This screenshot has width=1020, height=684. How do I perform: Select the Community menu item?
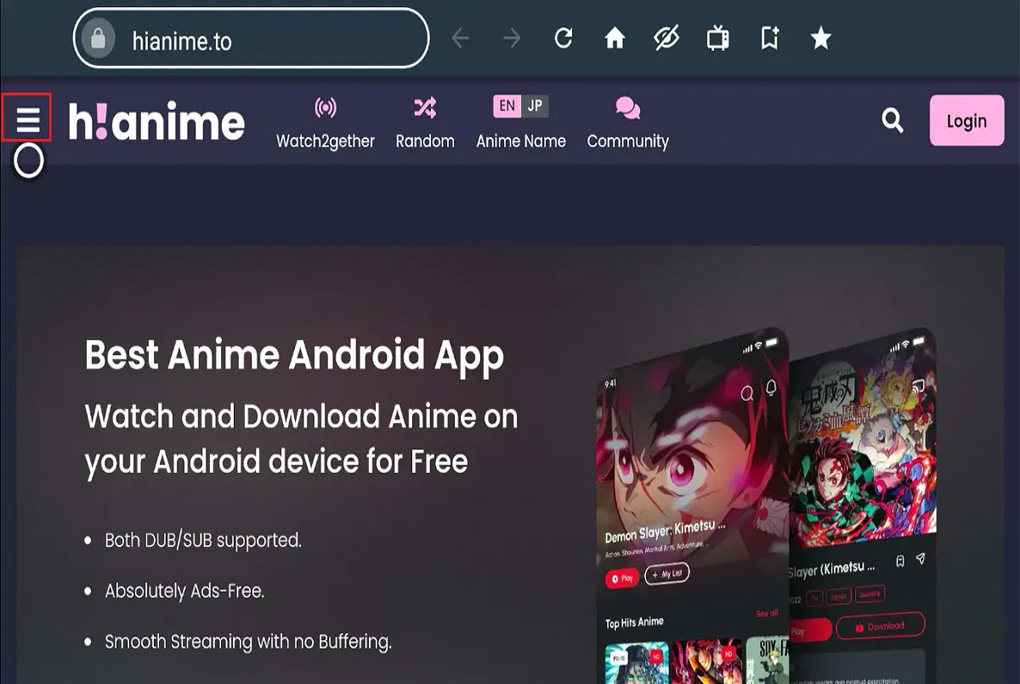pyautogui.click(x=627, y=140)
